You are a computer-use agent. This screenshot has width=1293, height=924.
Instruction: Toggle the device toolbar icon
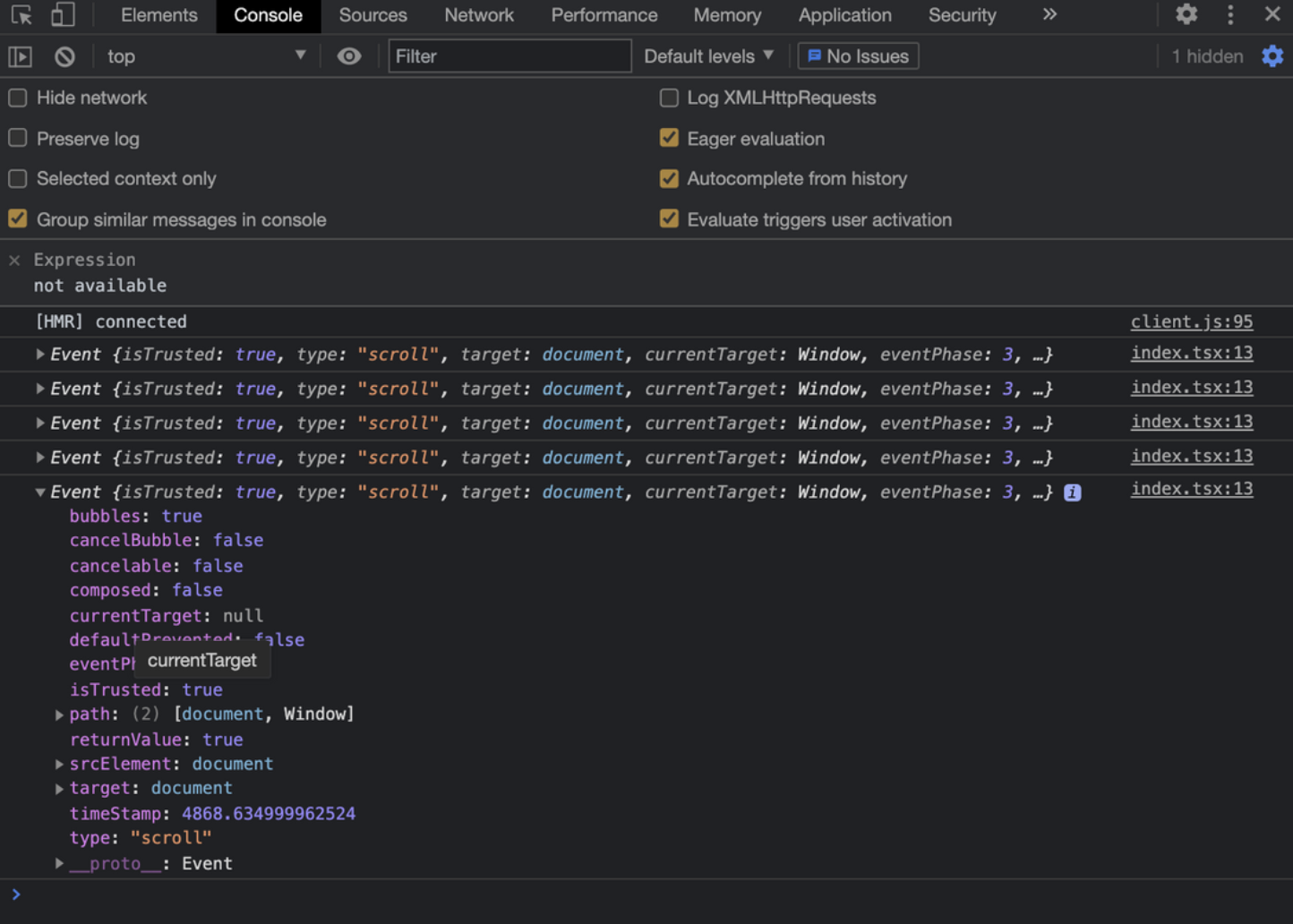click(x=62, y=15)
